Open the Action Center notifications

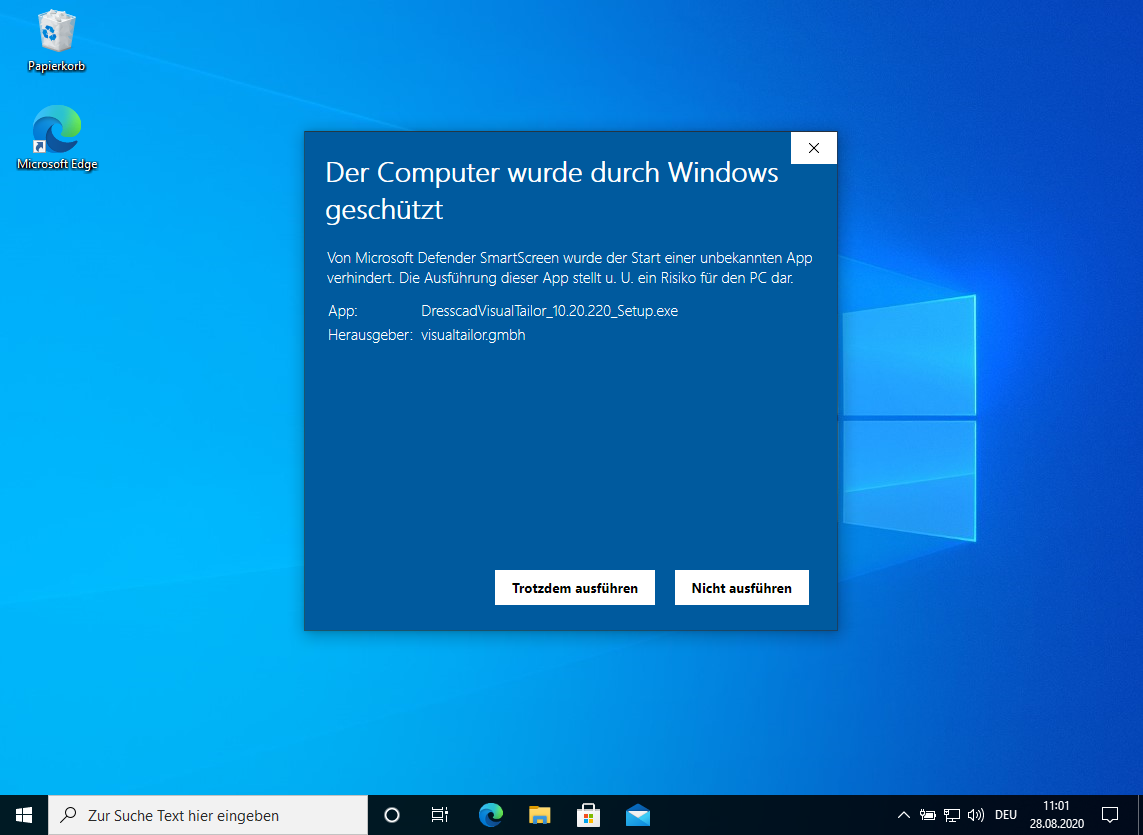[x=1109, y=815]
